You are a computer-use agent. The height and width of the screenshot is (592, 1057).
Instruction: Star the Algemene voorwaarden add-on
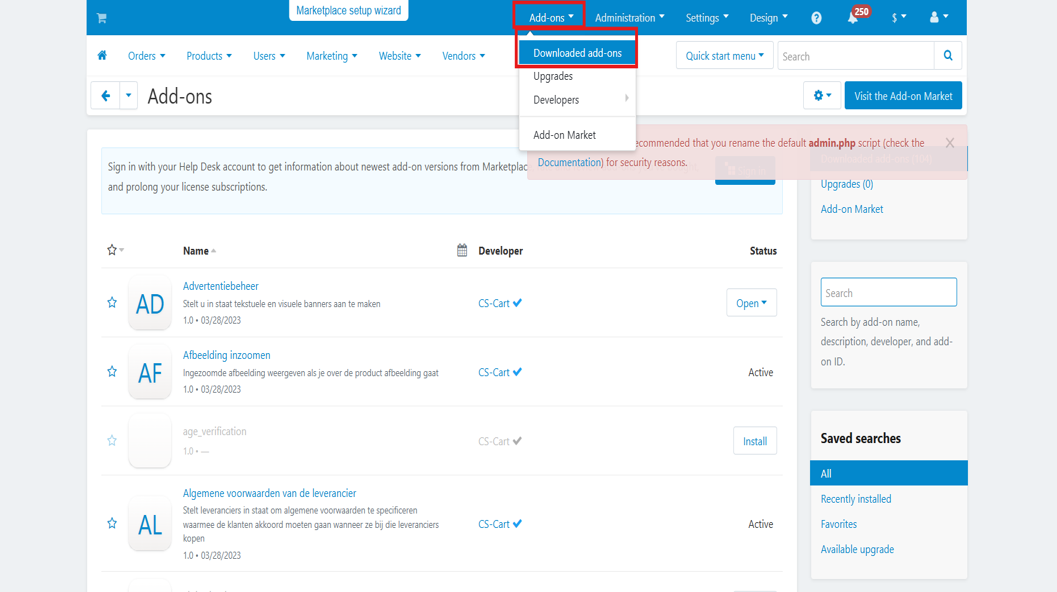[112, 524]
